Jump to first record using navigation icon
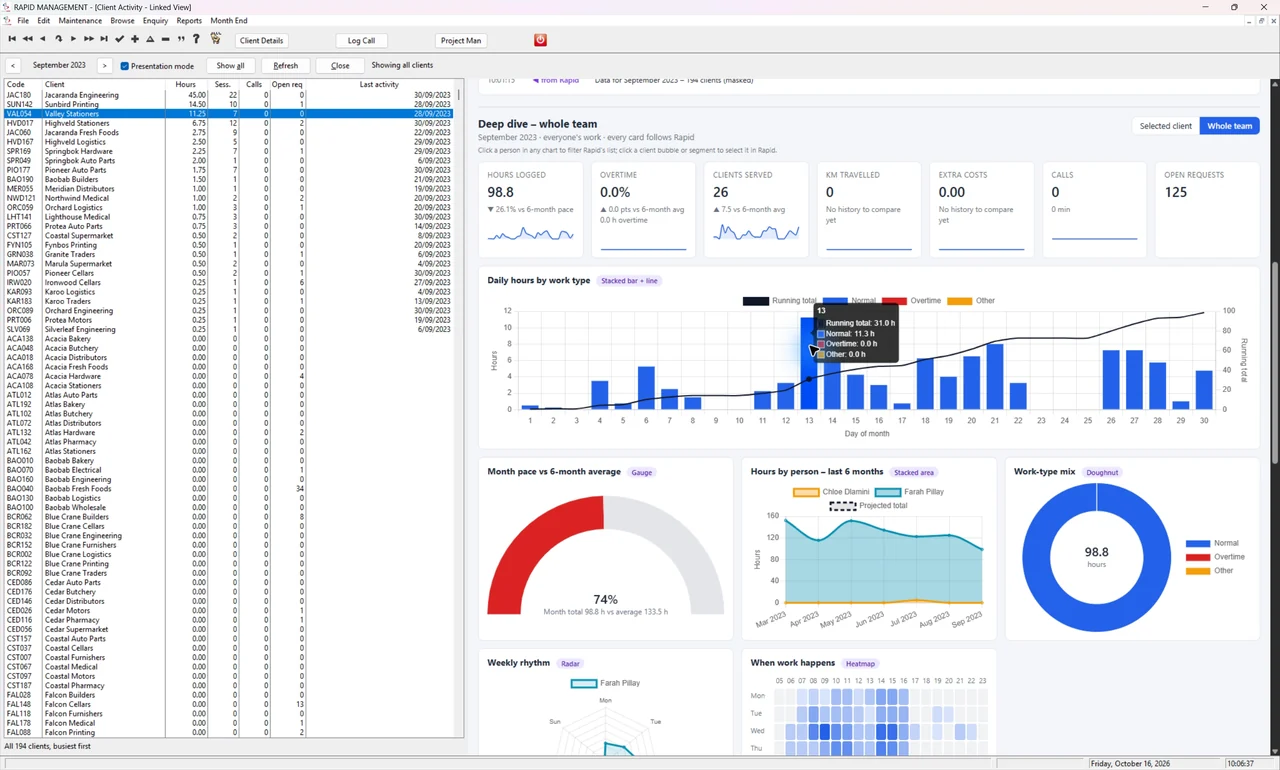Viewport: 1280px width, 770px height. coord(12,39)
